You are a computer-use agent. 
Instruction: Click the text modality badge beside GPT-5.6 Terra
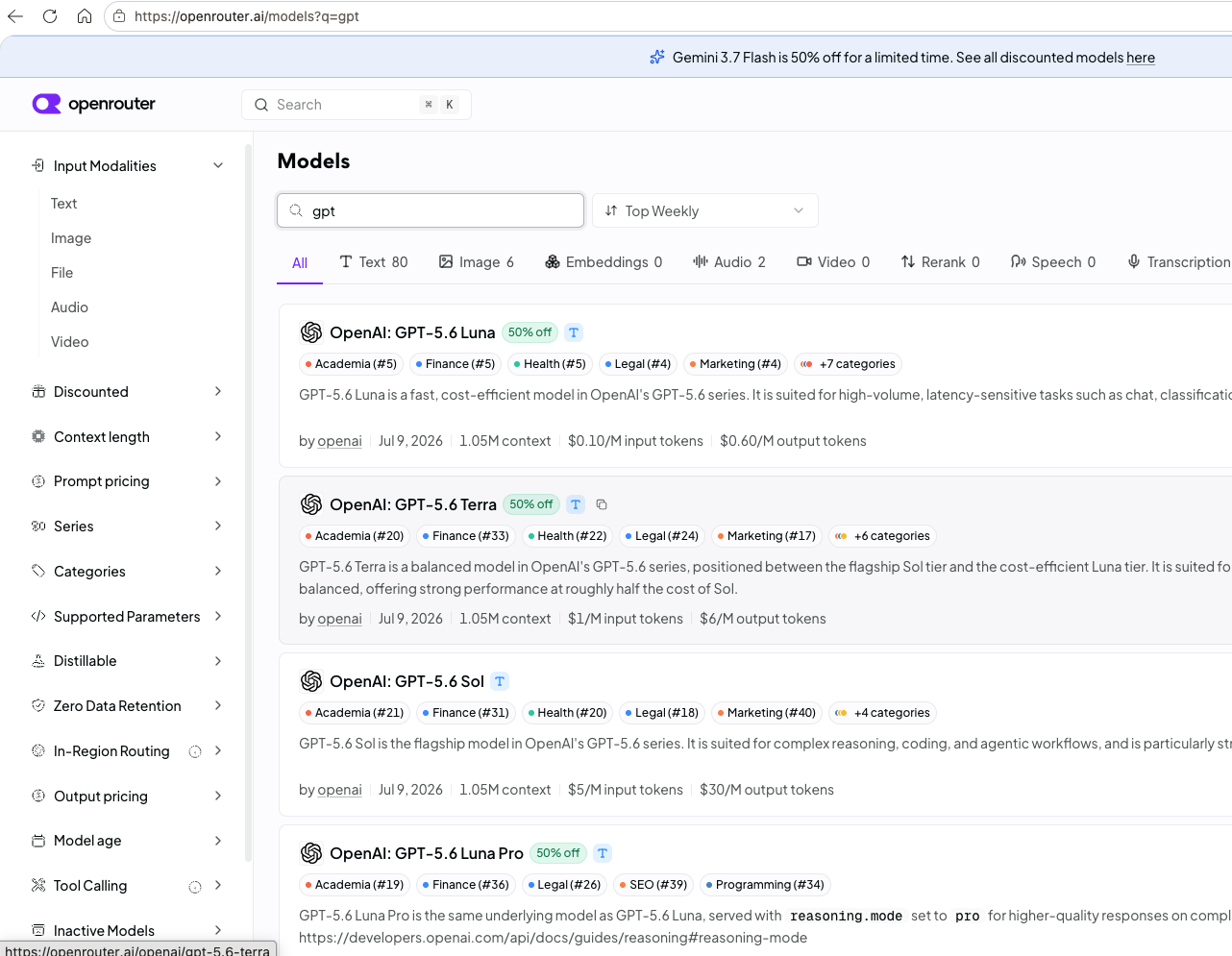point(576,504)
